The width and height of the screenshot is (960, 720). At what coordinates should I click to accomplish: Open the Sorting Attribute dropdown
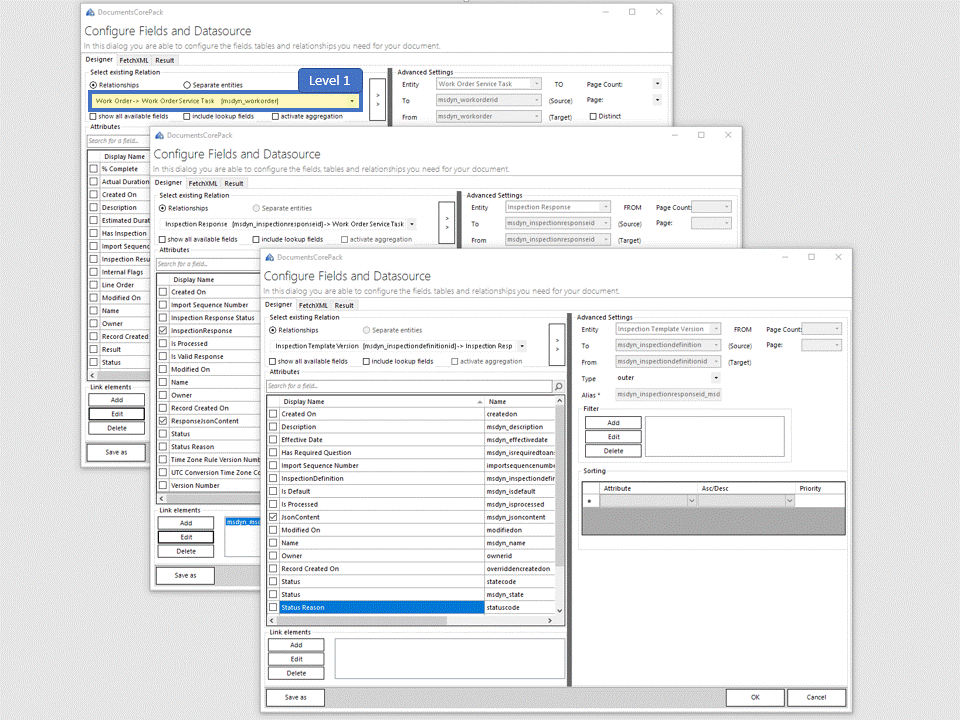691,501
